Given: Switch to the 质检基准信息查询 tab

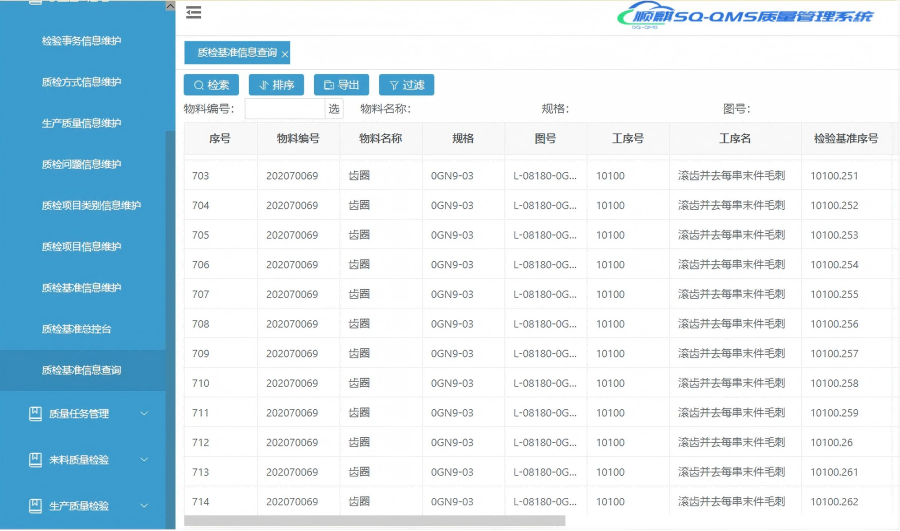Looking at the screenshot, I should coord(234,53).
